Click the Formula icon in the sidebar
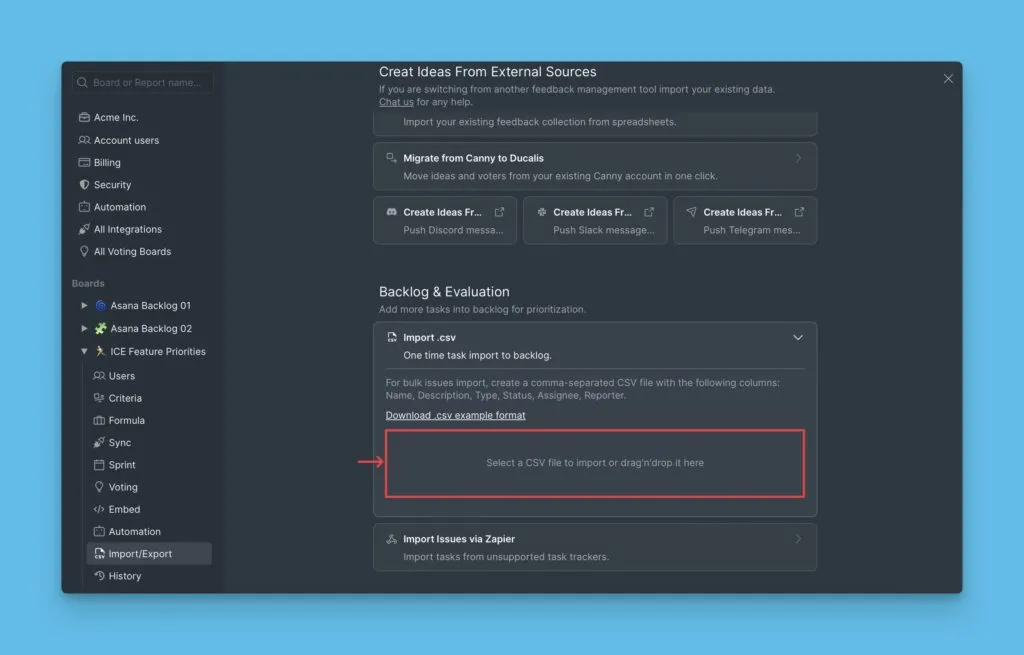This screenshot has width=1024, height=655. (100, 420)
